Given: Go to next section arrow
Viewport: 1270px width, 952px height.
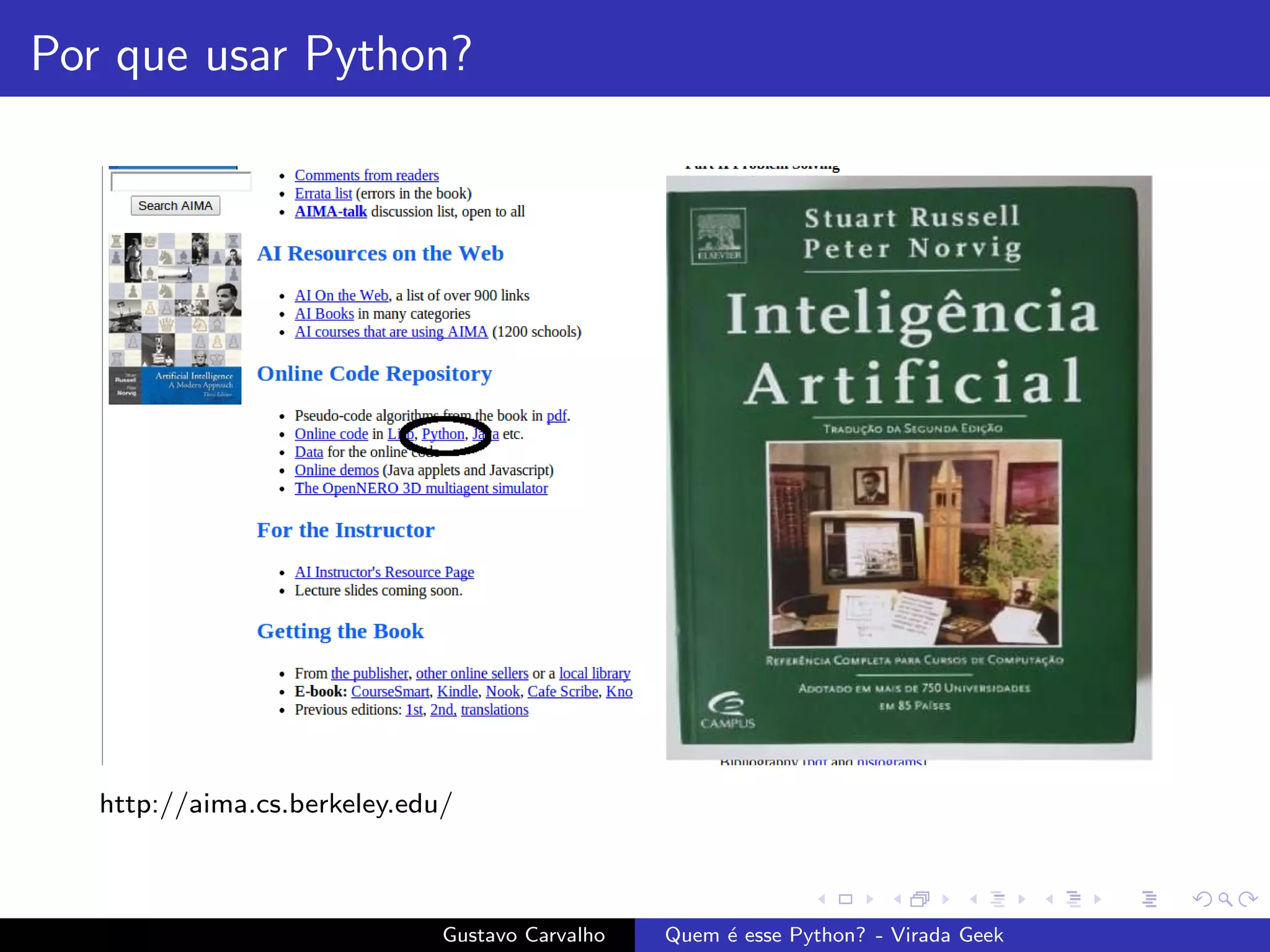Looking at the screenshot, I should [x=1098, y=899].
